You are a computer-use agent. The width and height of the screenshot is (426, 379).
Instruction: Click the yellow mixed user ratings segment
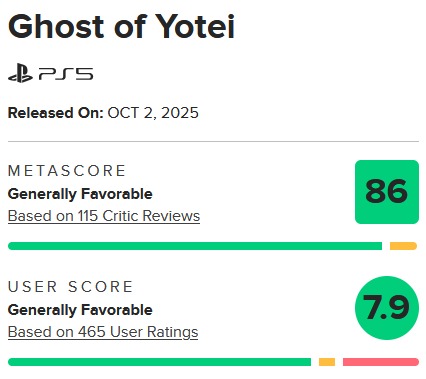[x=327, y=362]
